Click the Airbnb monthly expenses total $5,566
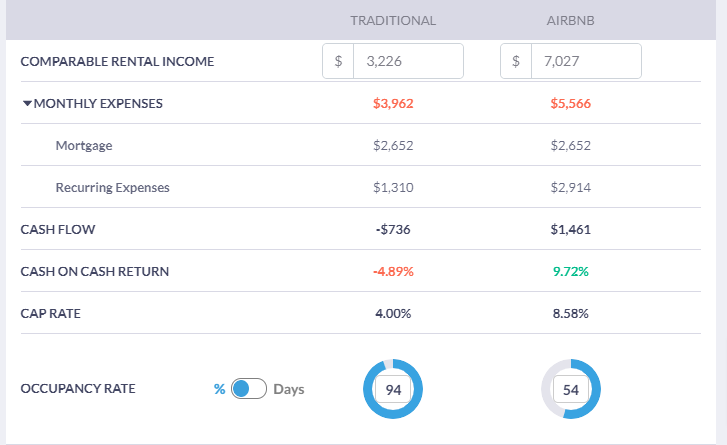The image size is (727, 445). [570, 103]
